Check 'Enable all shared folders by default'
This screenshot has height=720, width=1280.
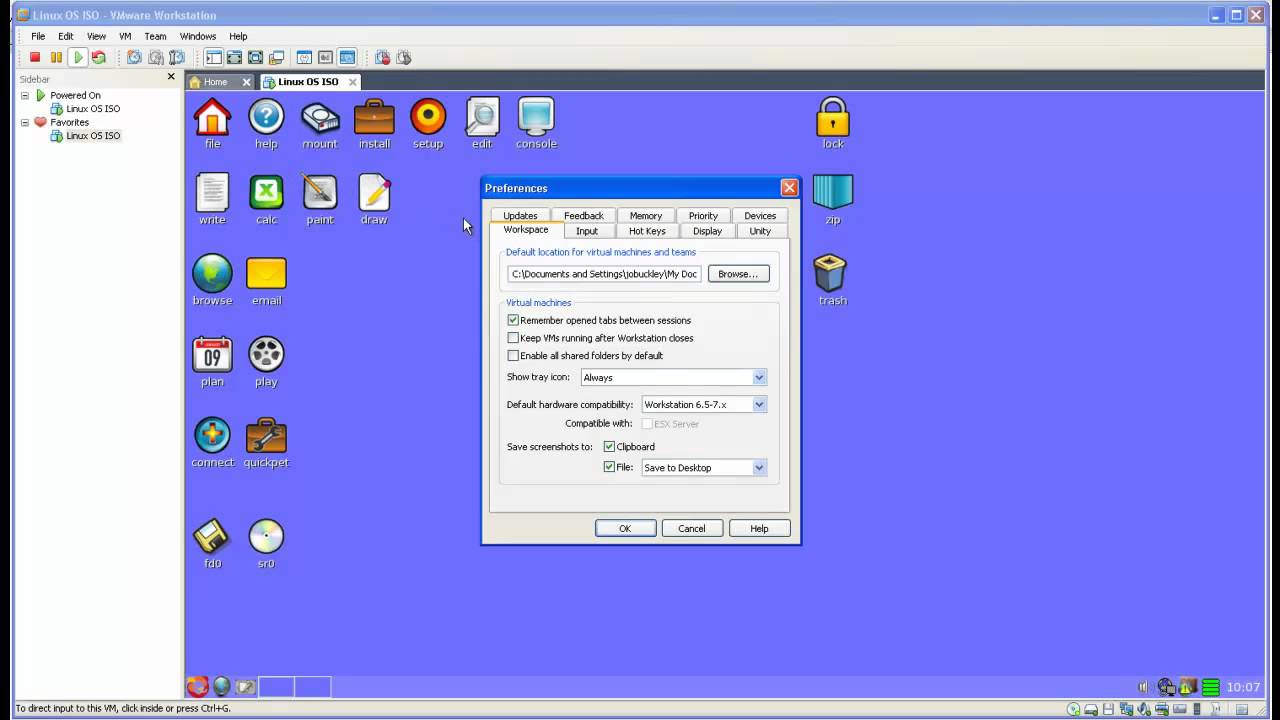(513, 356)
